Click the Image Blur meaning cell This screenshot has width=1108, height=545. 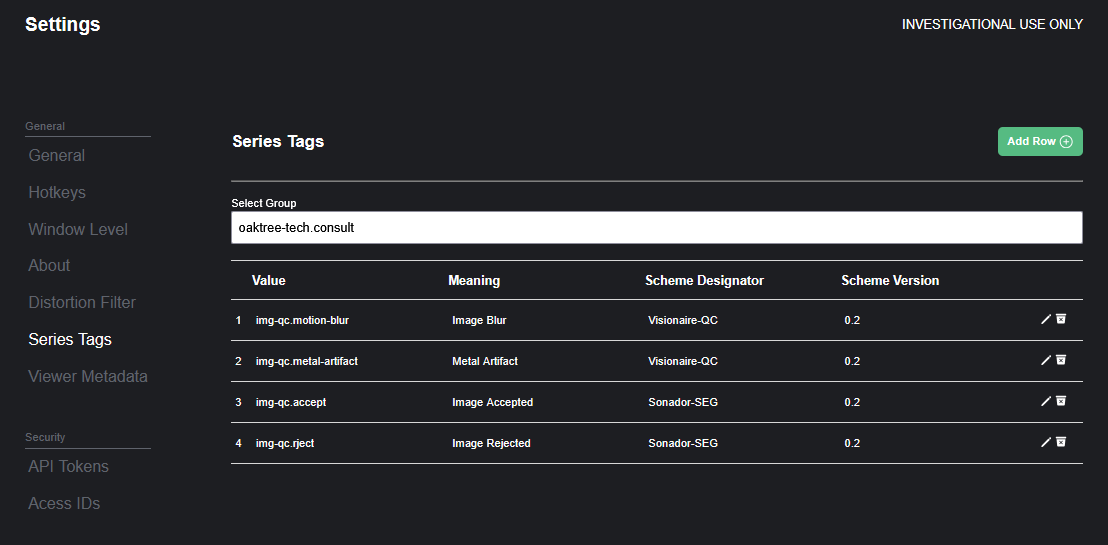[479, 320]
